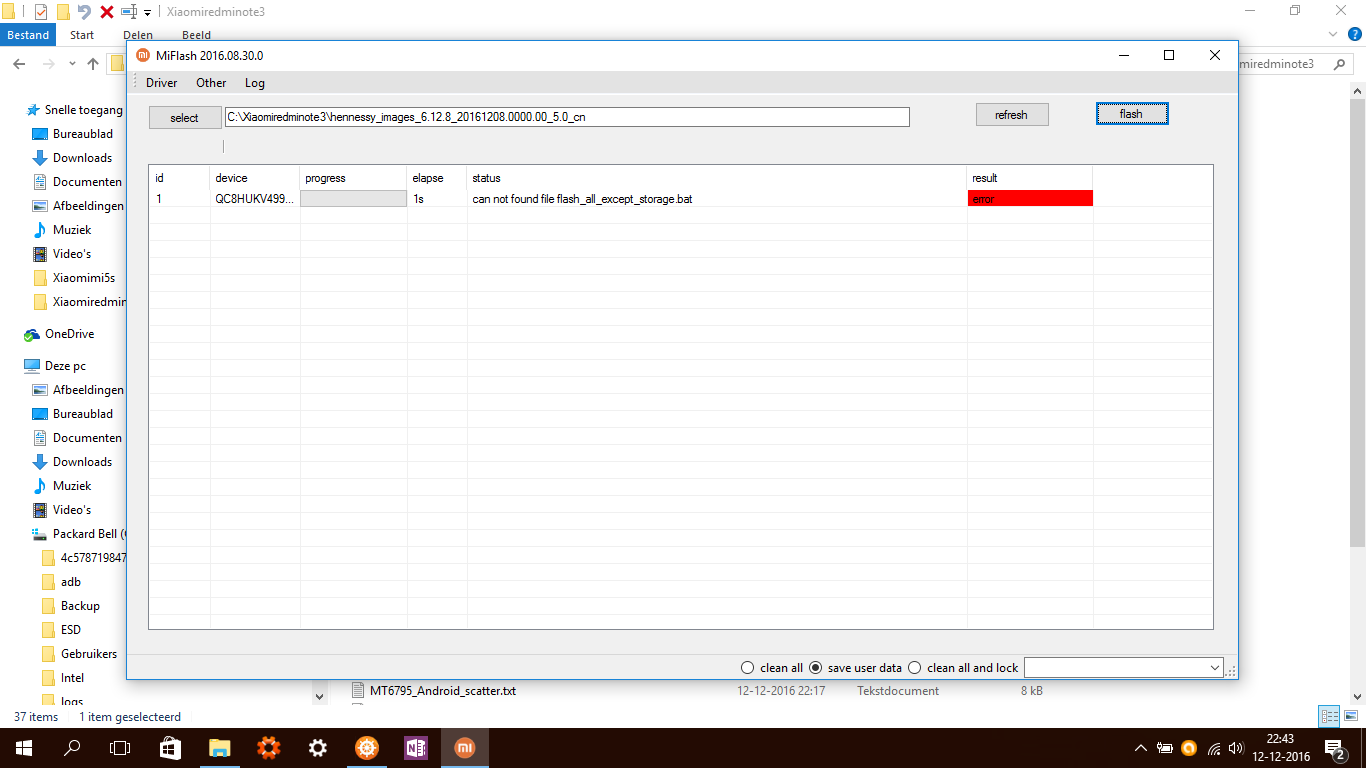Click the red error result cell

point(1030,199)
